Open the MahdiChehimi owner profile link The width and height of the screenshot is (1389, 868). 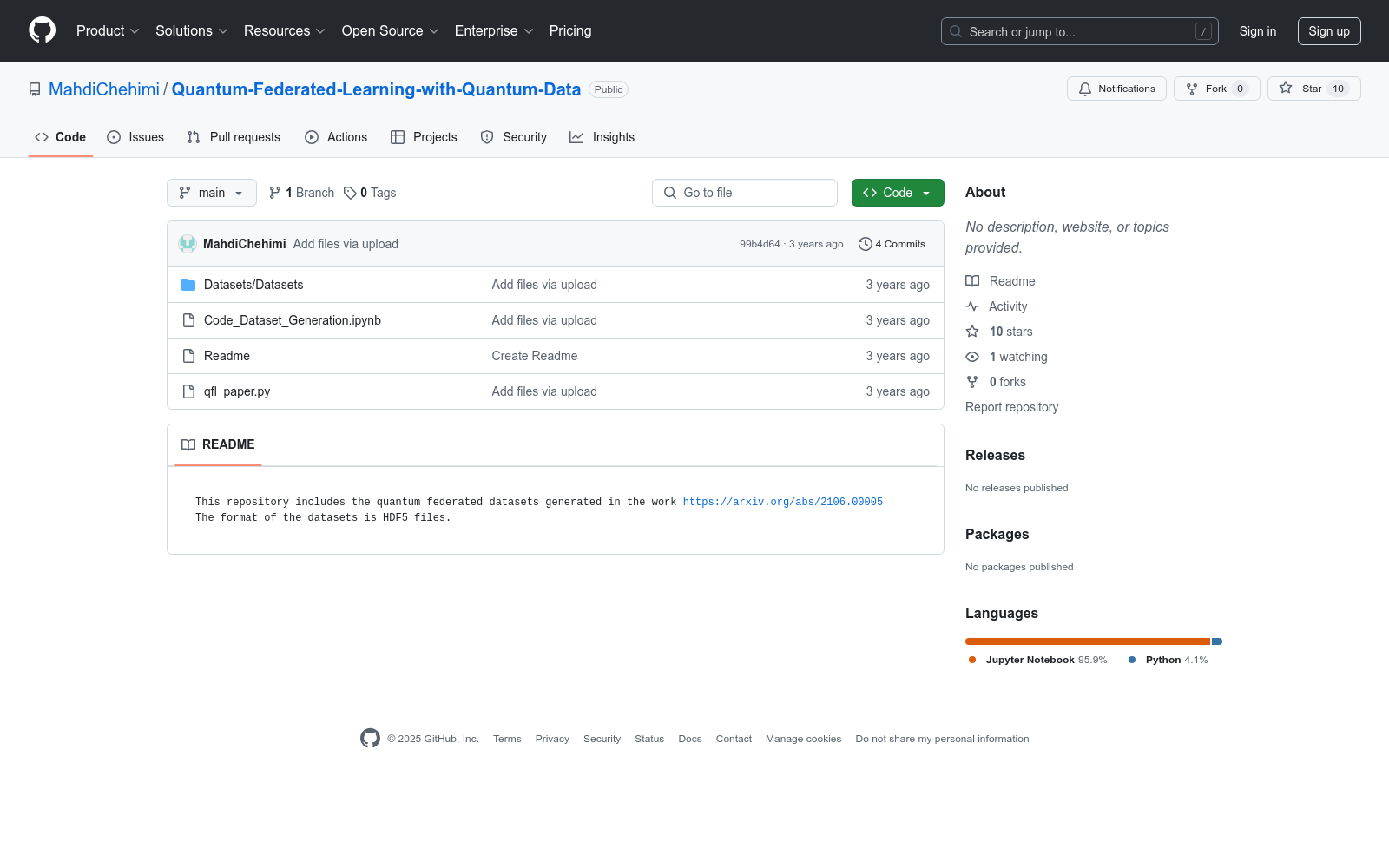click(104, 89)
